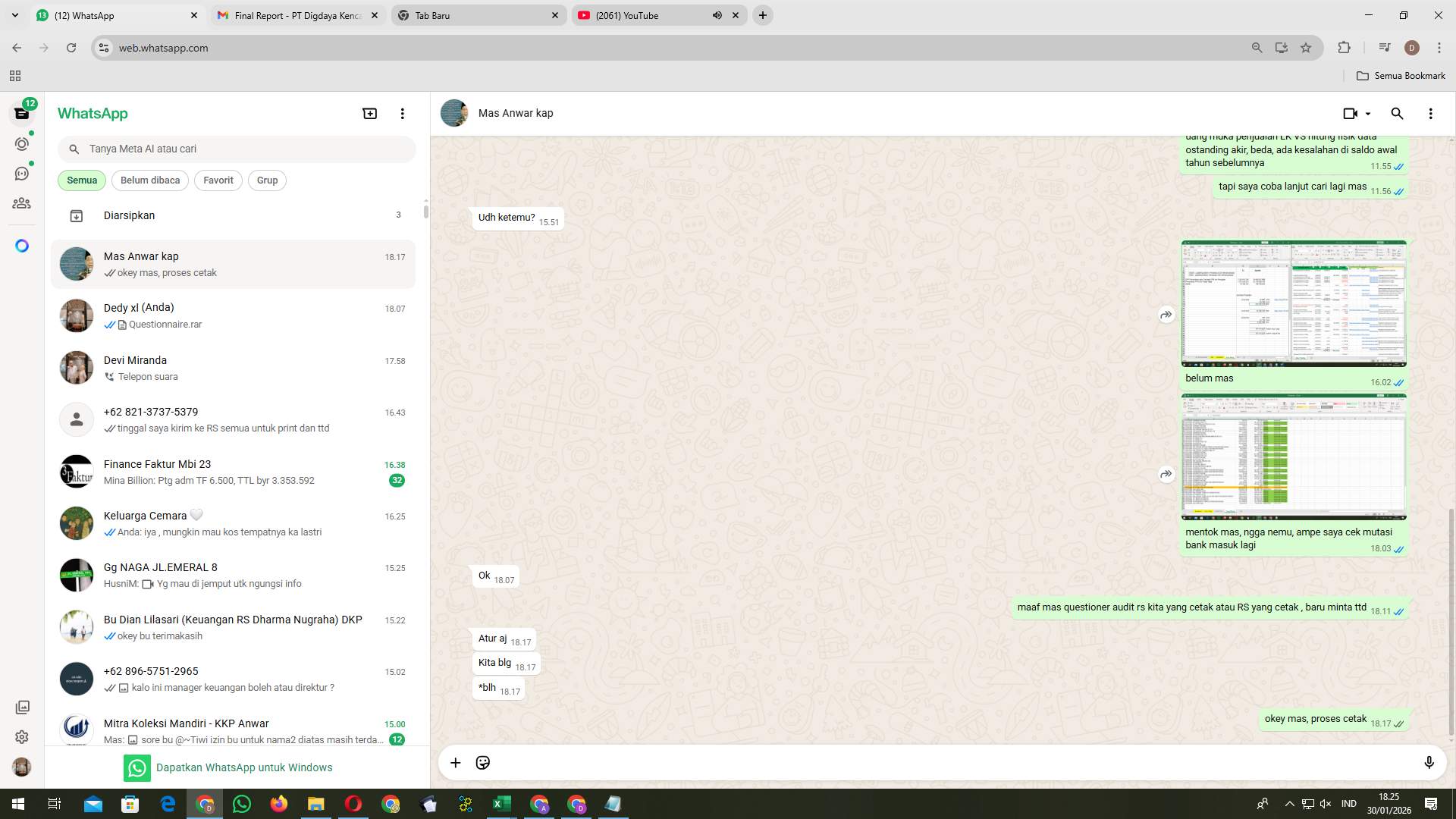The image size is (1456, 819).
Task: Filter unread chats with Belum dibaca
Action: coord(149,180)
